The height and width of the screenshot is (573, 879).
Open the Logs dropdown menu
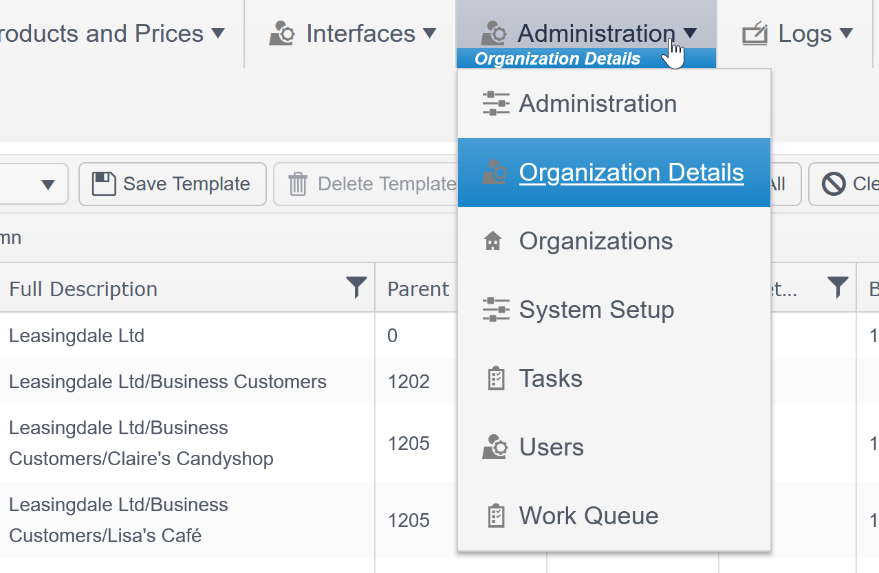coord(797,34)
